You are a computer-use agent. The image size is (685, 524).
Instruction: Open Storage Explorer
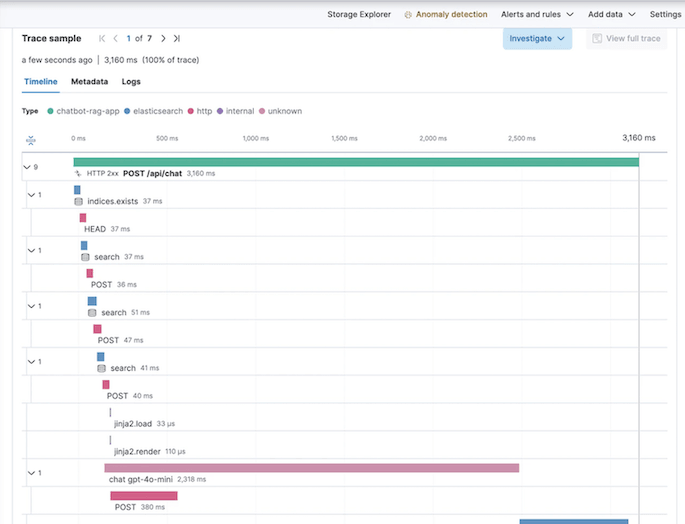[x=359, y=15]
